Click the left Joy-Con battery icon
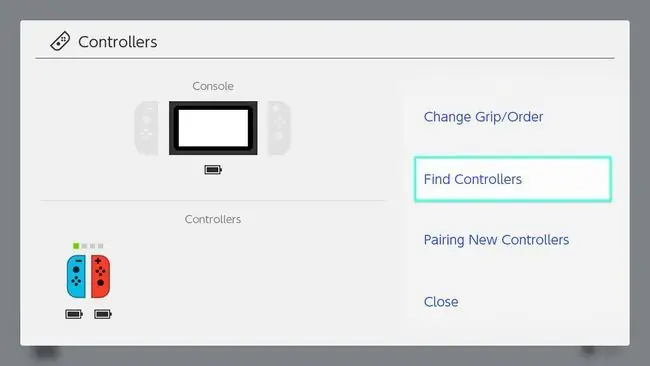 pos(74,314)
